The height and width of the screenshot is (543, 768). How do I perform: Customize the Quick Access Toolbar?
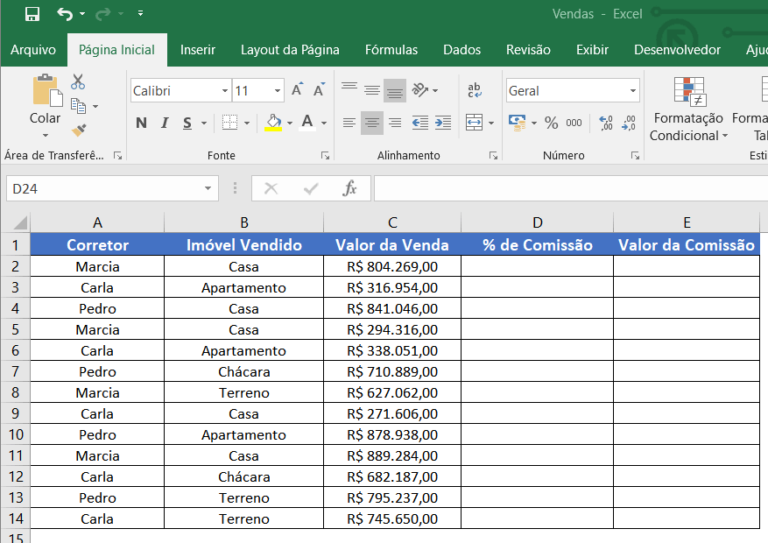point(141,14)
